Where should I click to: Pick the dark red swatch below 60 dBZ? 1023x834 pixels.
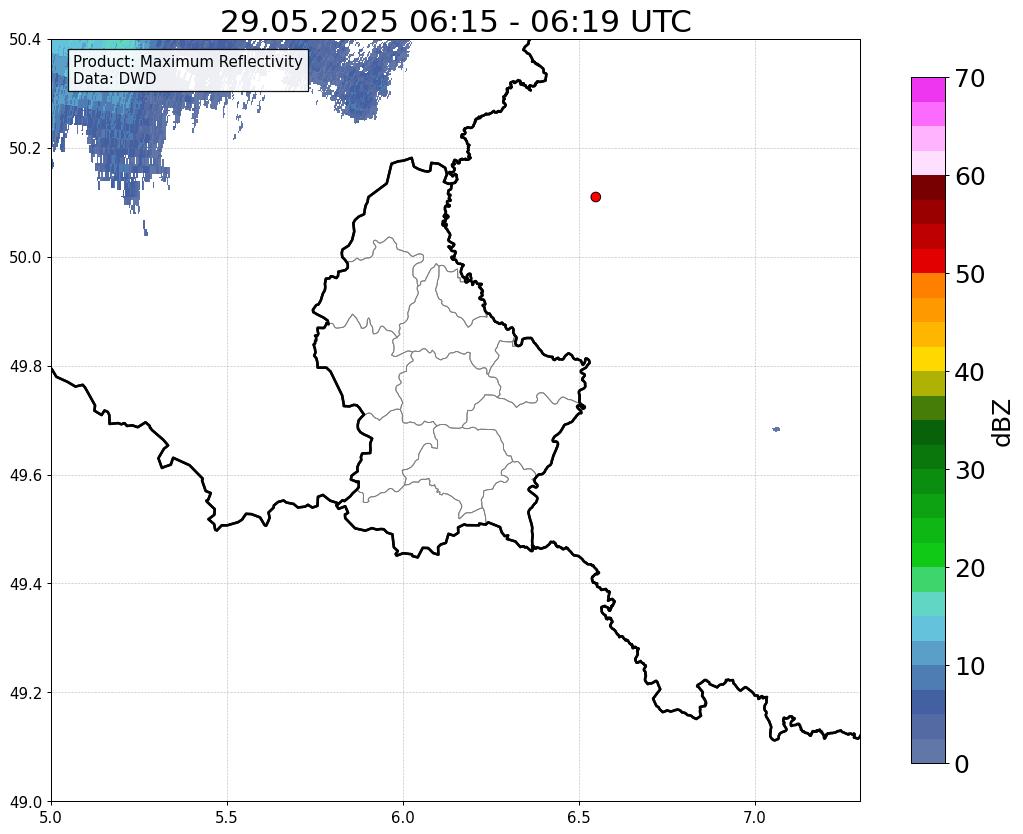click(928, 188)
